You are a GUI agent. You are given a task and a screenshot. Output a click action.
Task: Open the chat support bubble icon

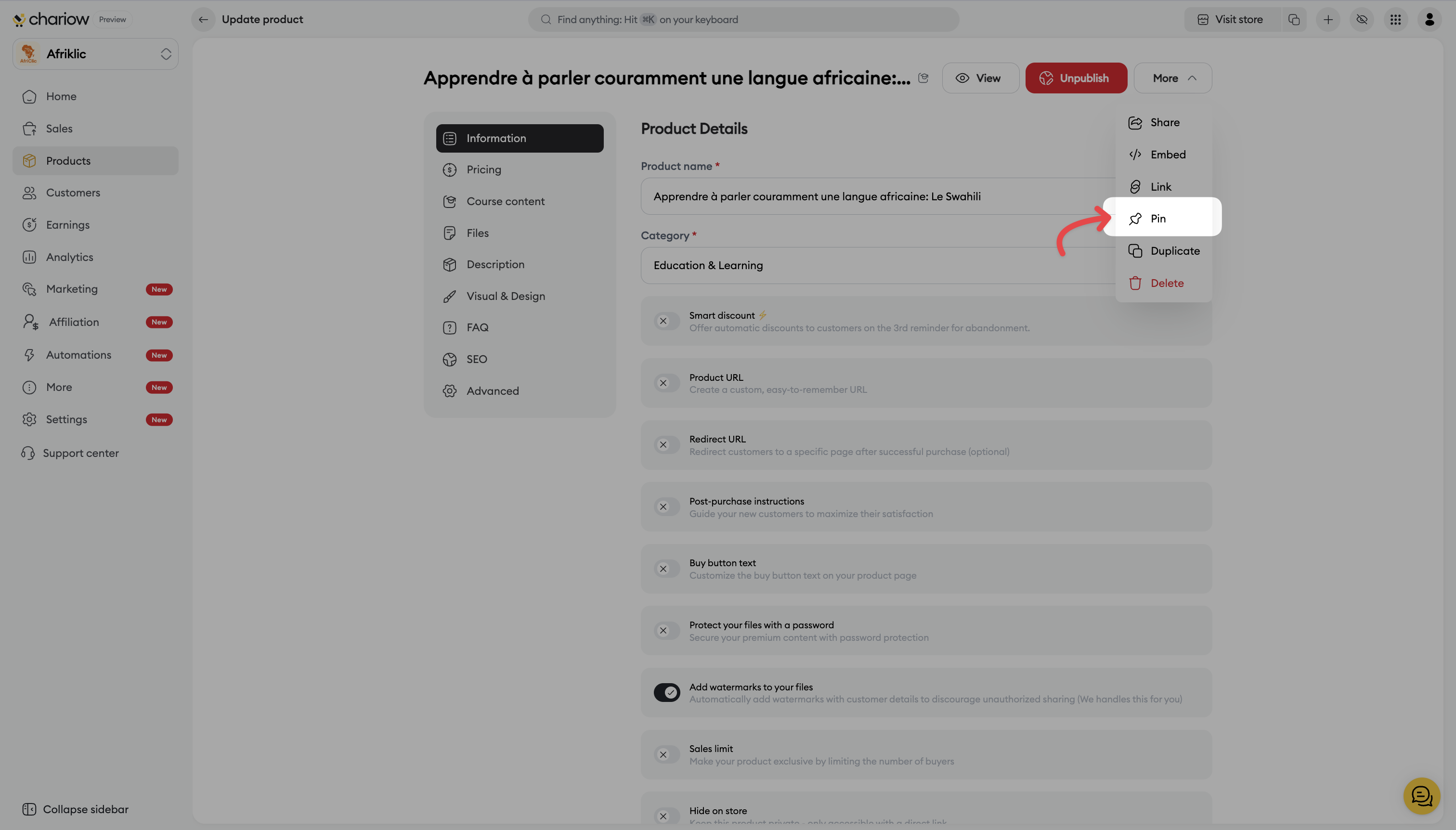click(1421, 796)
